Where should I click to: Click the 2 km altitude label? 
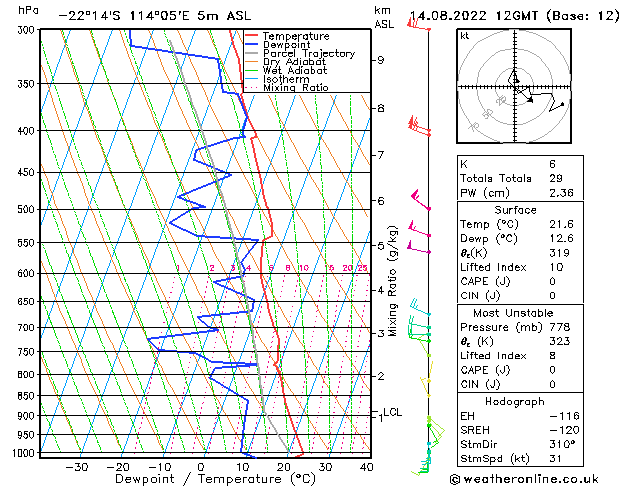coord(380,376)
